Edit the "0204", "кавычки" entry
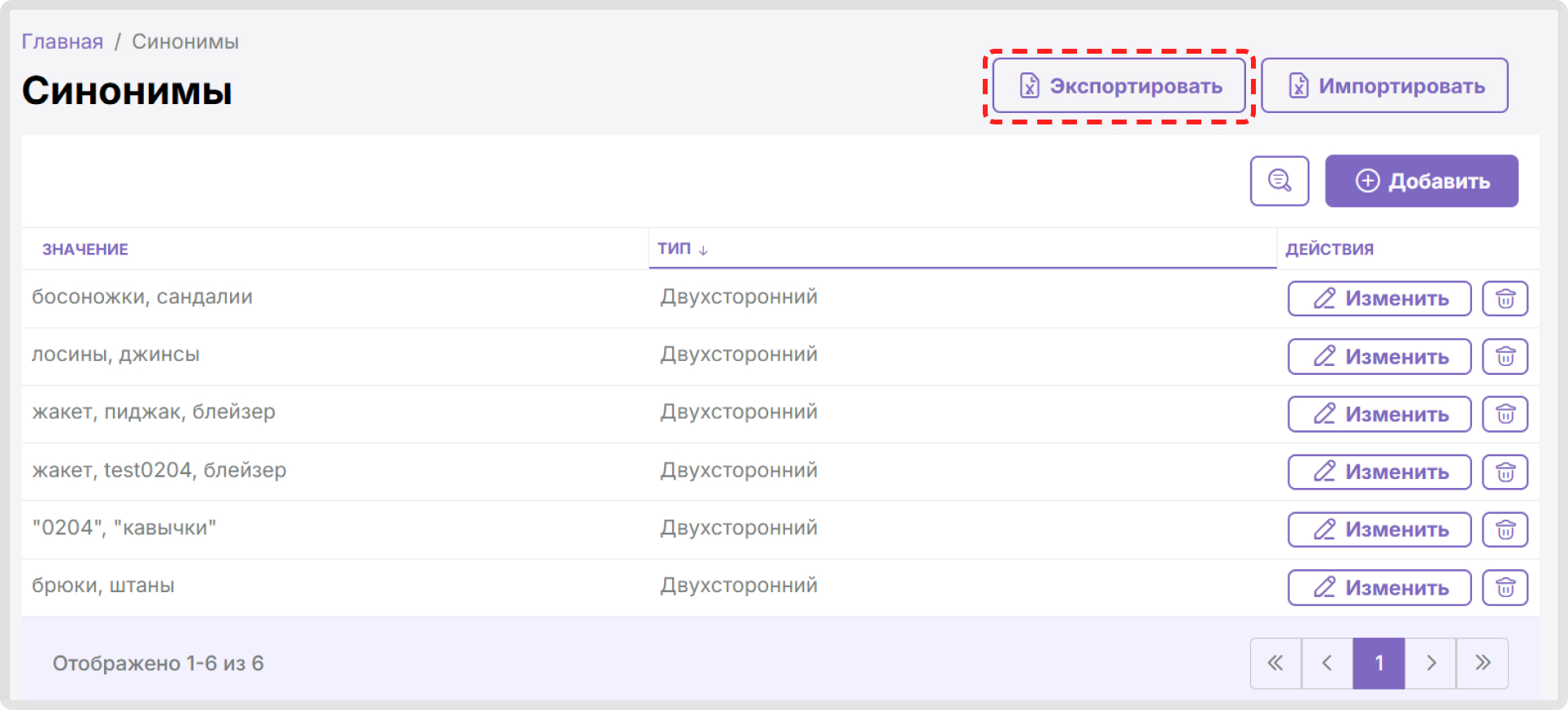Screen dimensions: 1568x710 [1379, 529]
